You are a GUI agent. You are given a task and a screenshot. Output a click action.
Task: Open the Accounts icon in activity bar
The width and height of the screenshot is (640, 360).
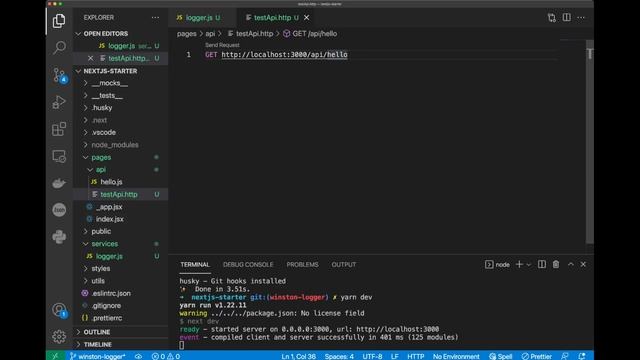59,310
